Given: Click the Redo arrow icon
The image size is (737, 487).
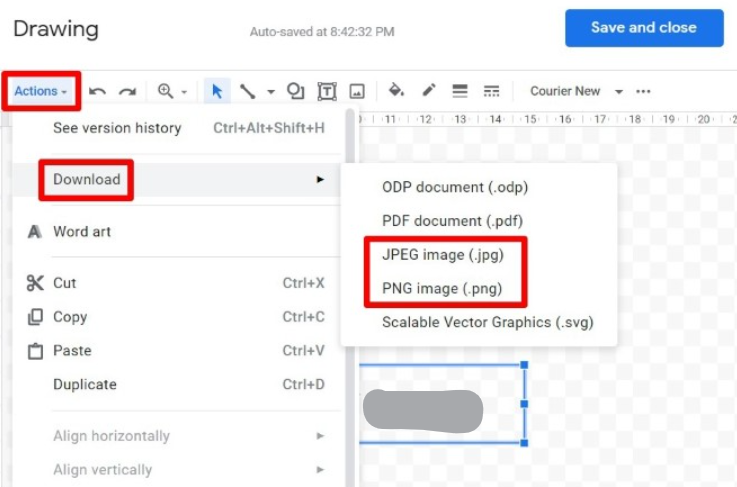Looking at the screenshot, I should (x=127, y=91).
